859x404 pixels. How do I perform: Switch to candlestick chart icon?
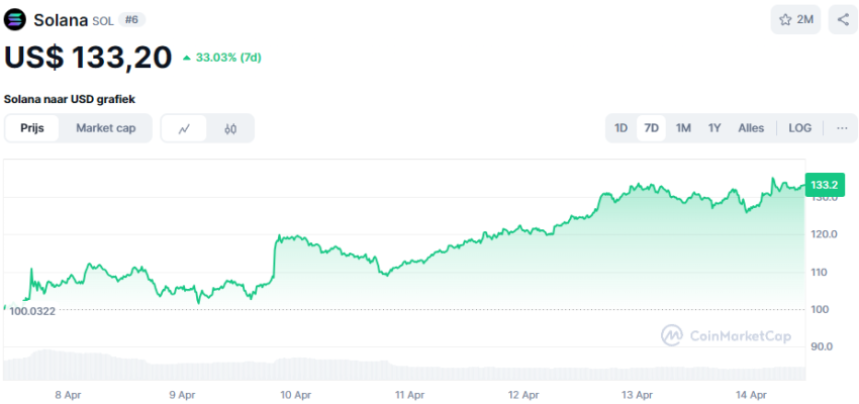(230, 128)
